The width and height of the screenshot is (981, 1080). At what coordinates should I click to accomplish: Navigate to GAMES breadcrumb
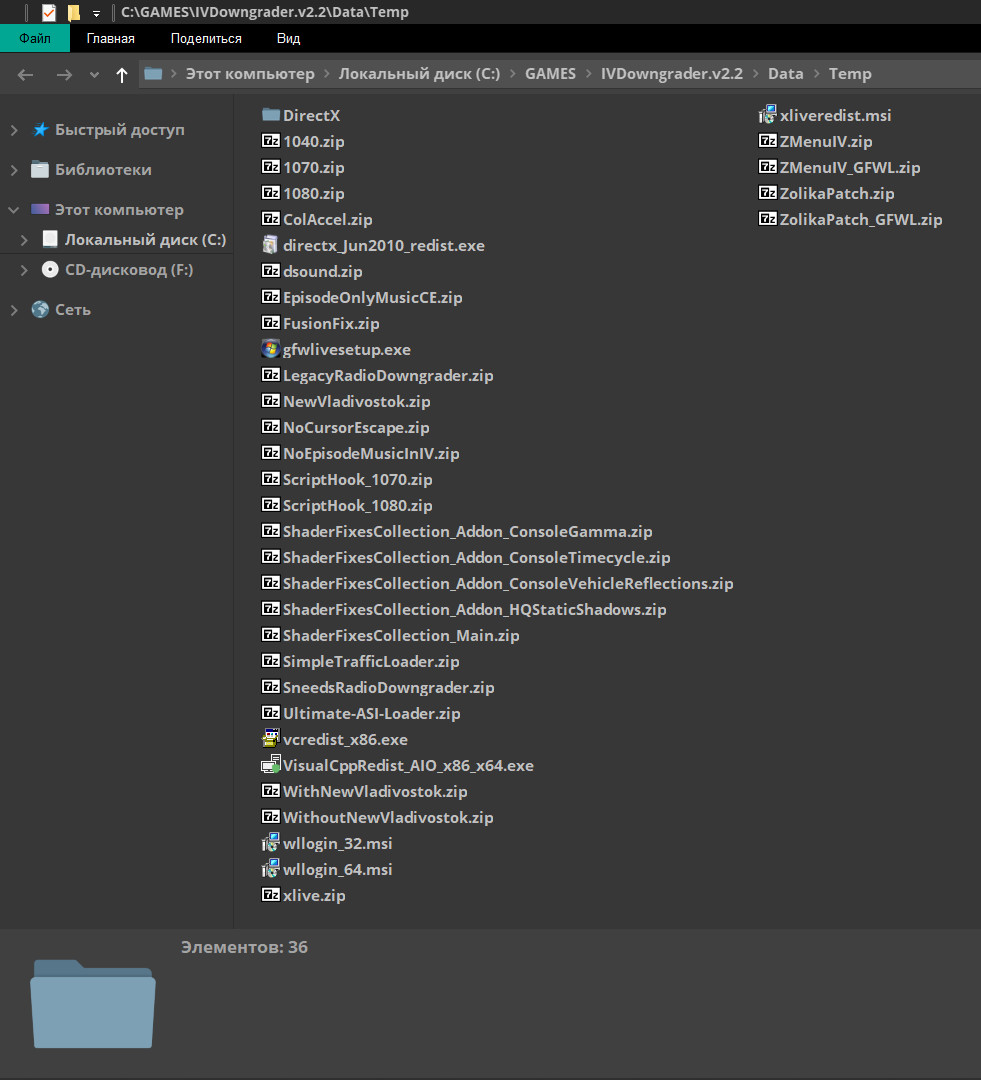click(x=550, y=74)
